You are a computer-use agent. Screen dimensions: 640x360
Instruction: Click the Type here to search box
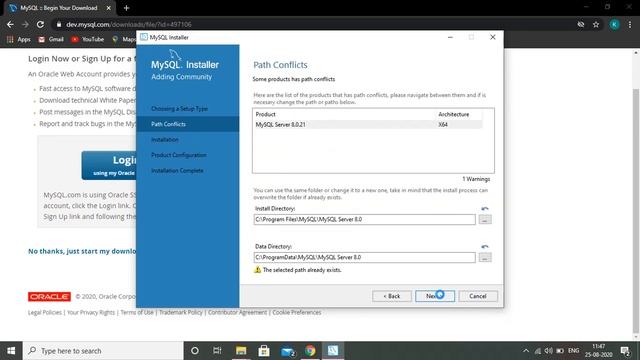tap(103, 351)
